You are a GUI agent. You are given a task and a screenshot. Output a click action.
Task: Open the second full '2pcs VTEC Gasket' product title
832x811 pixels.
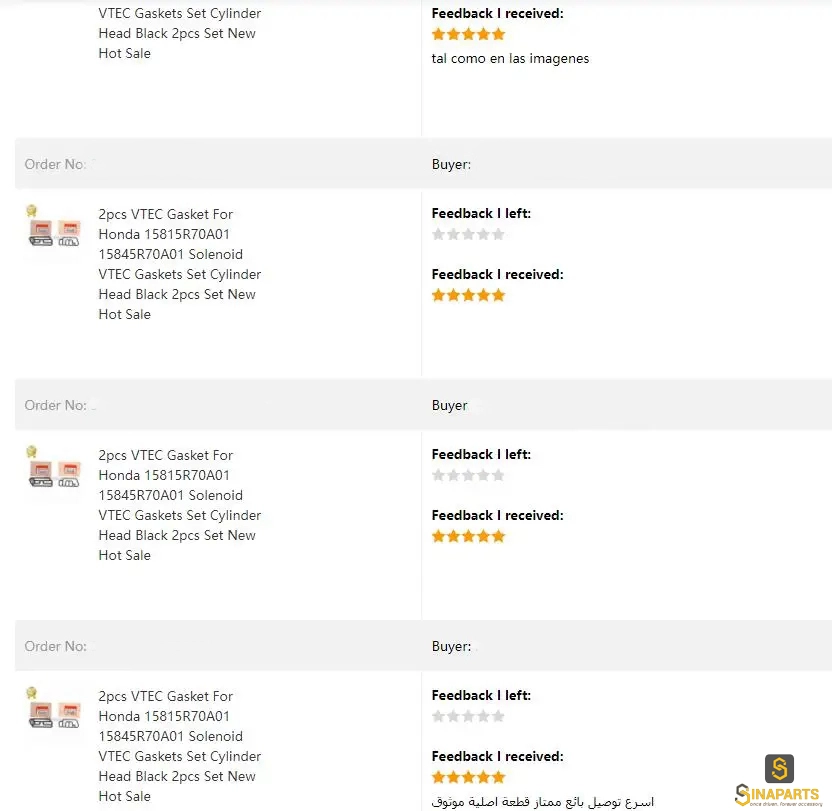(180, 505)
